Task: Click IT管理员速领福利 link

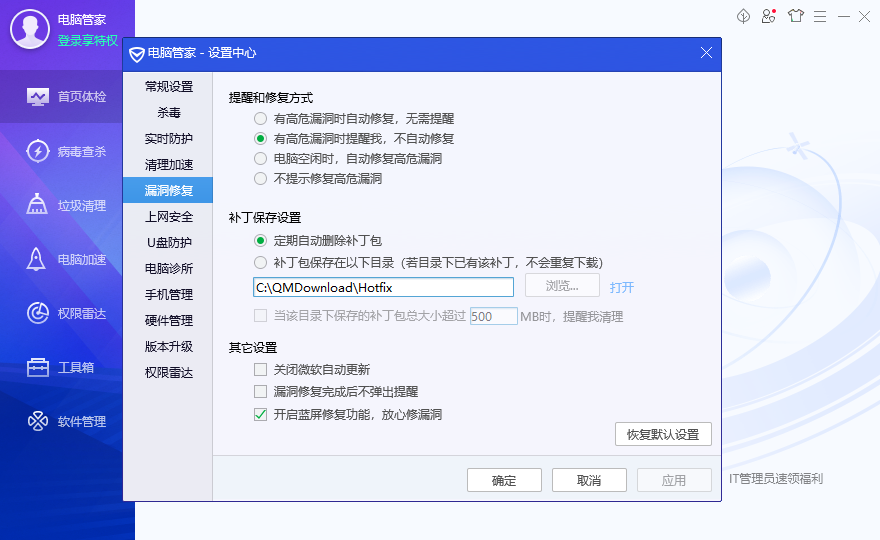Action: click(x=776, y=478)
